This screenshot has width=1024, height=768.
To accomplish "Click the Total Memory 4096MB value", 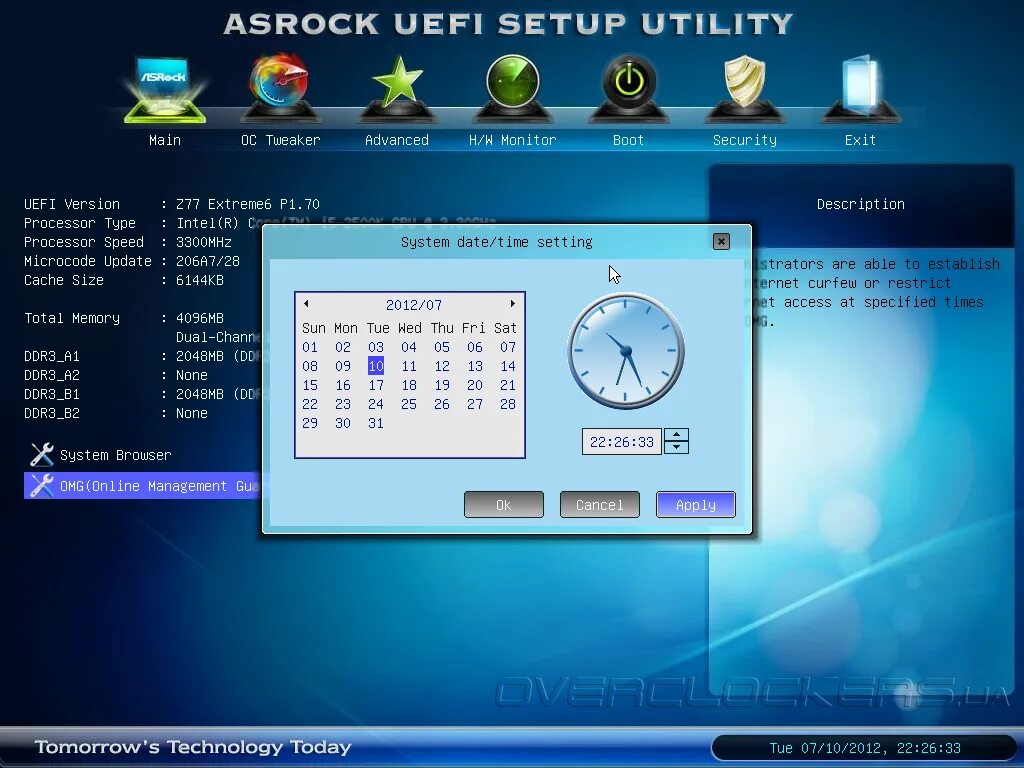I will pyautogui.click(x=200, y=318).
